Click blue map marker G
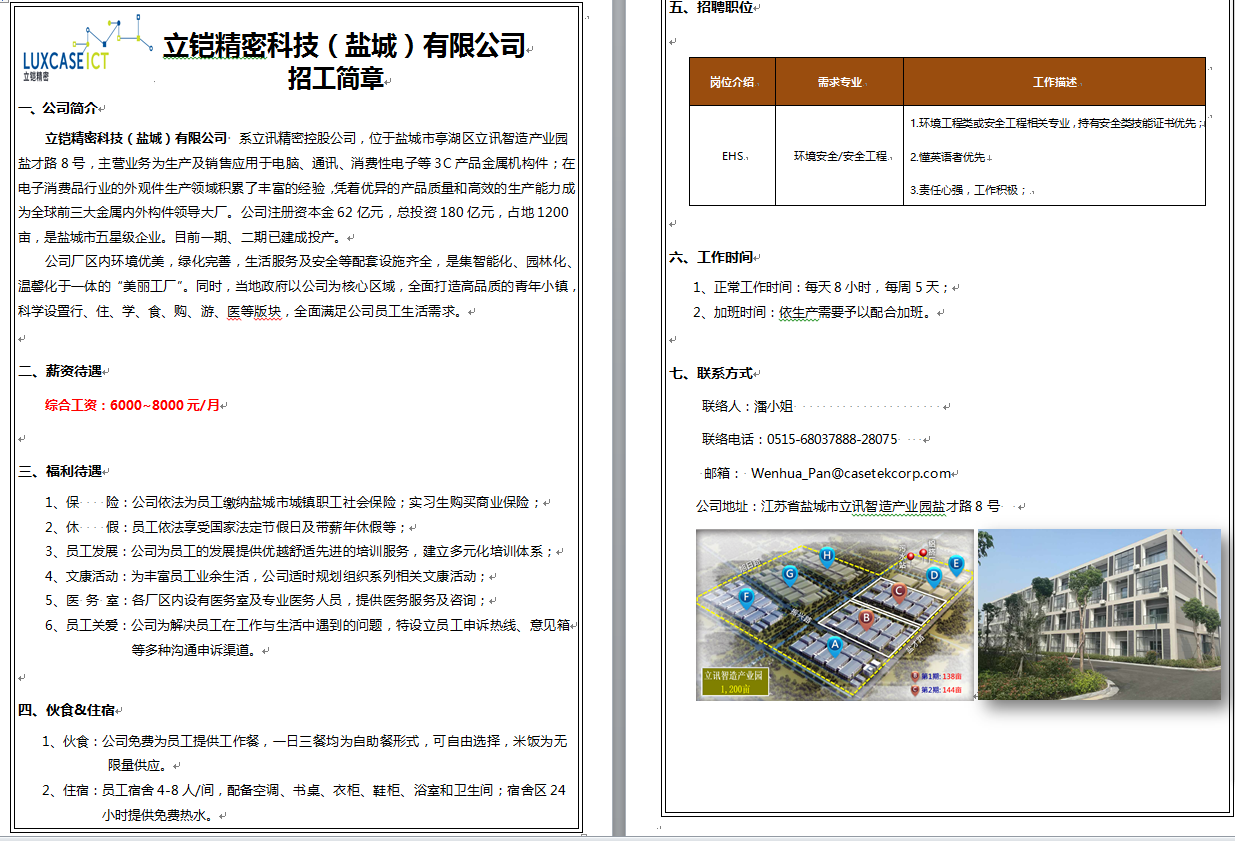The width and height of the screenshot is (1235, 841). pyautogui.click(x=790, y=573)
